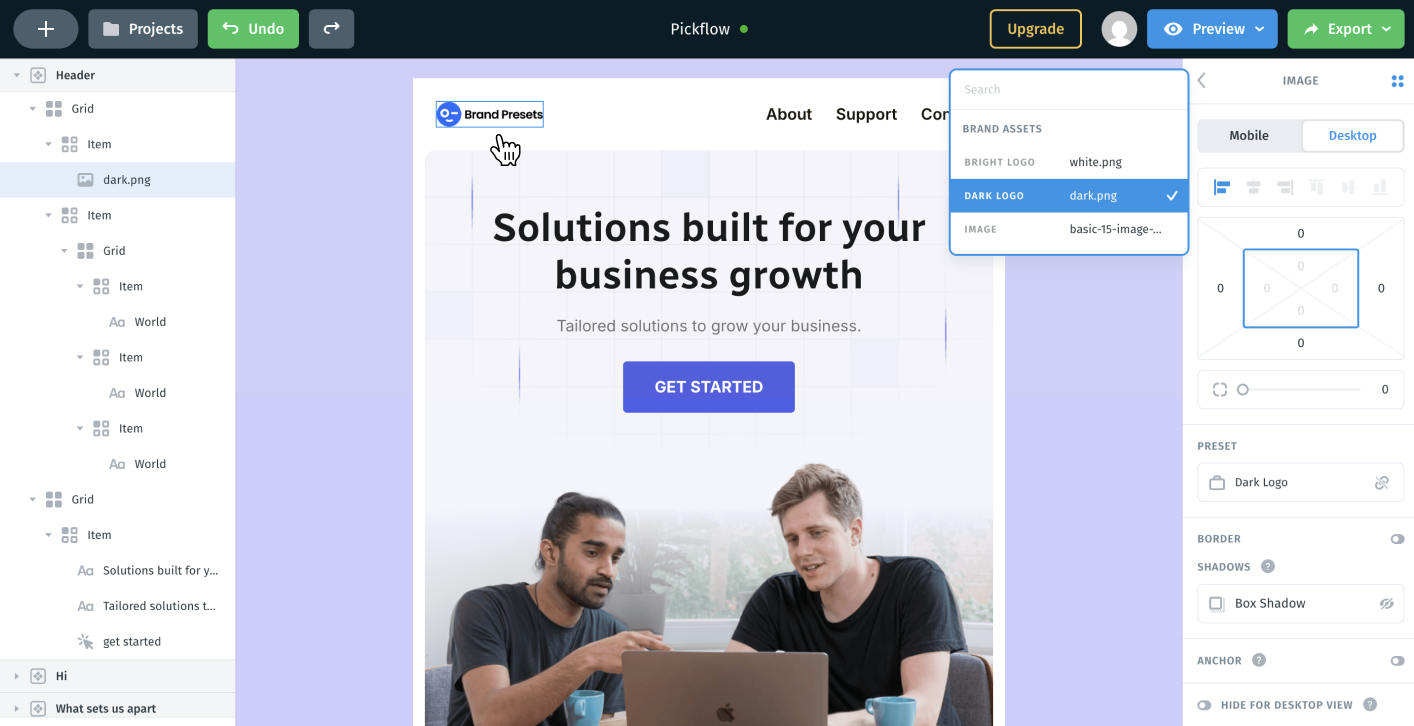Expand the Hi section in layers

click(17, 676)
